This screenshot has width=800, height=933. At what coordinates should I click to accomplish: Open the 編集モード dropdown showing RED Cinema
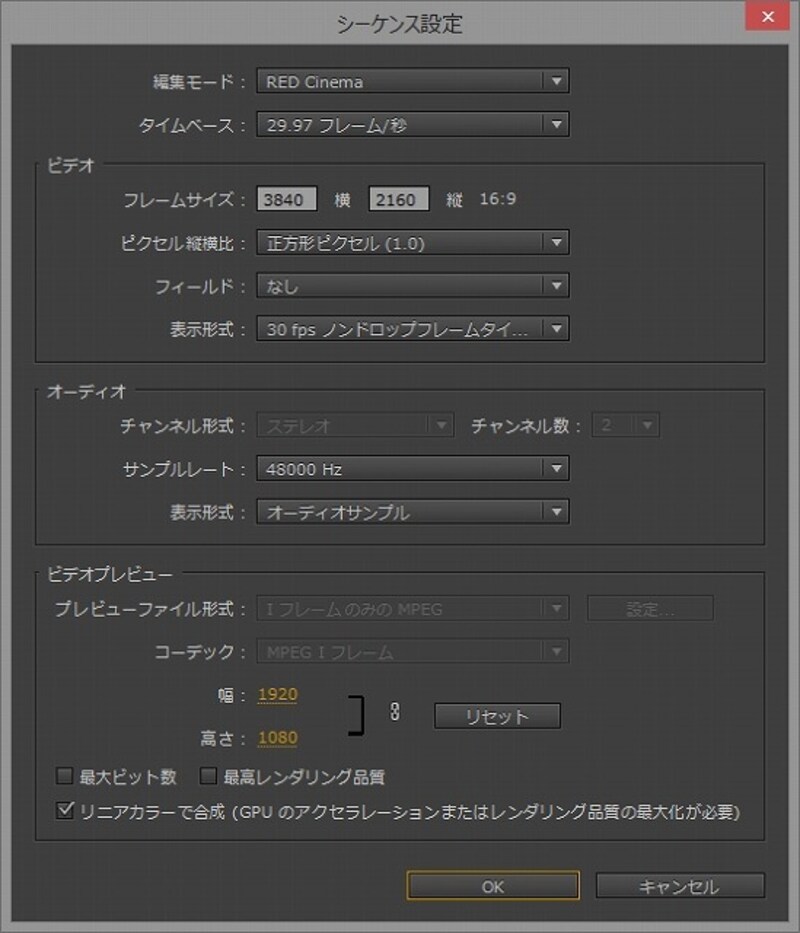coord(412,82)
